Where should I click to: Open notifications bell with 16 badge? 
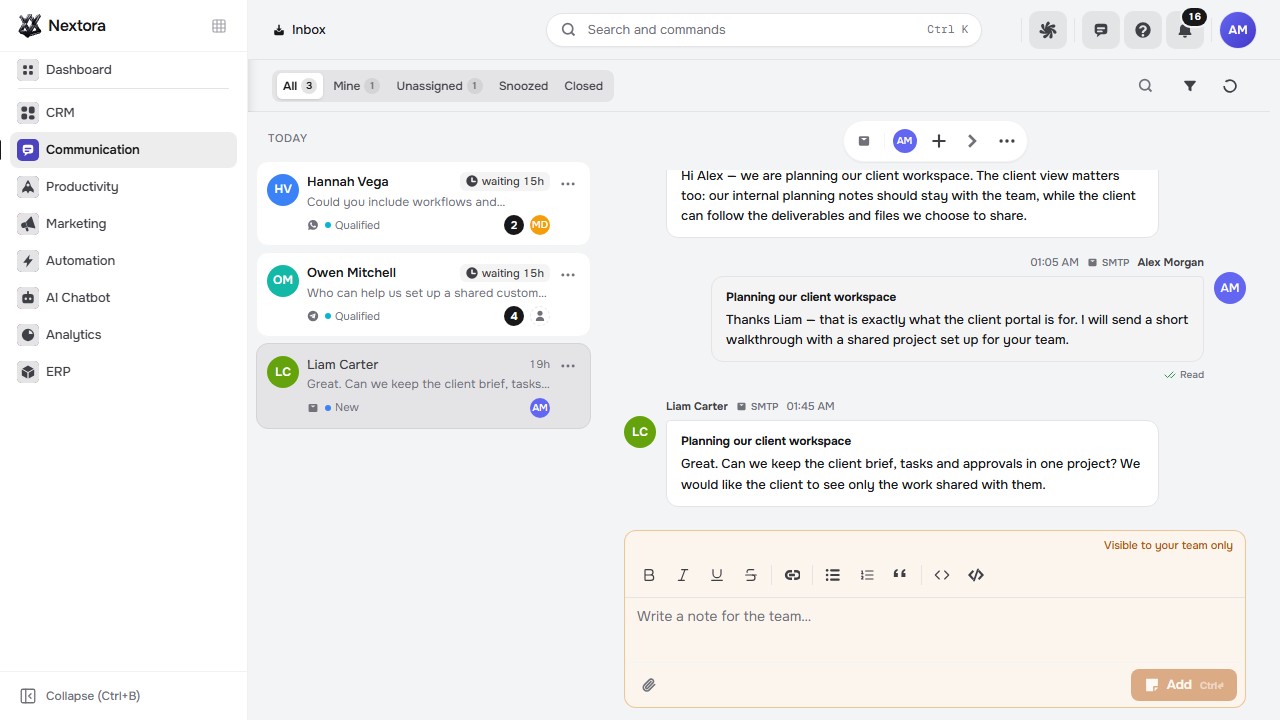point(1185,30)
